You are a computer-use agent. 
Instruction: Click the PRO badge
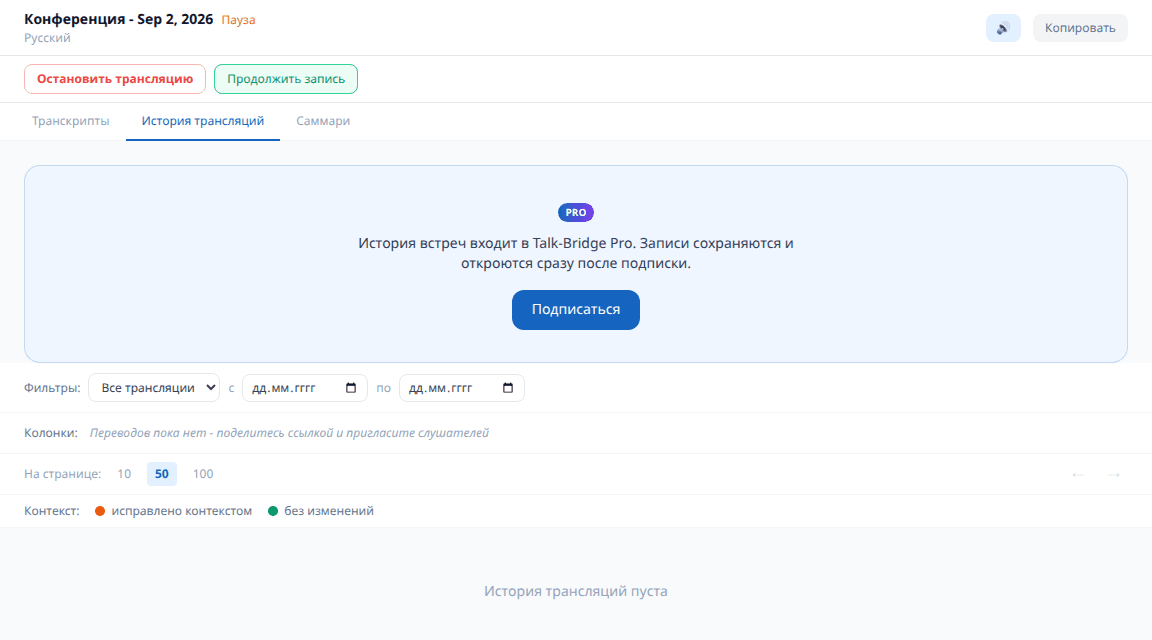coord(576,212)
